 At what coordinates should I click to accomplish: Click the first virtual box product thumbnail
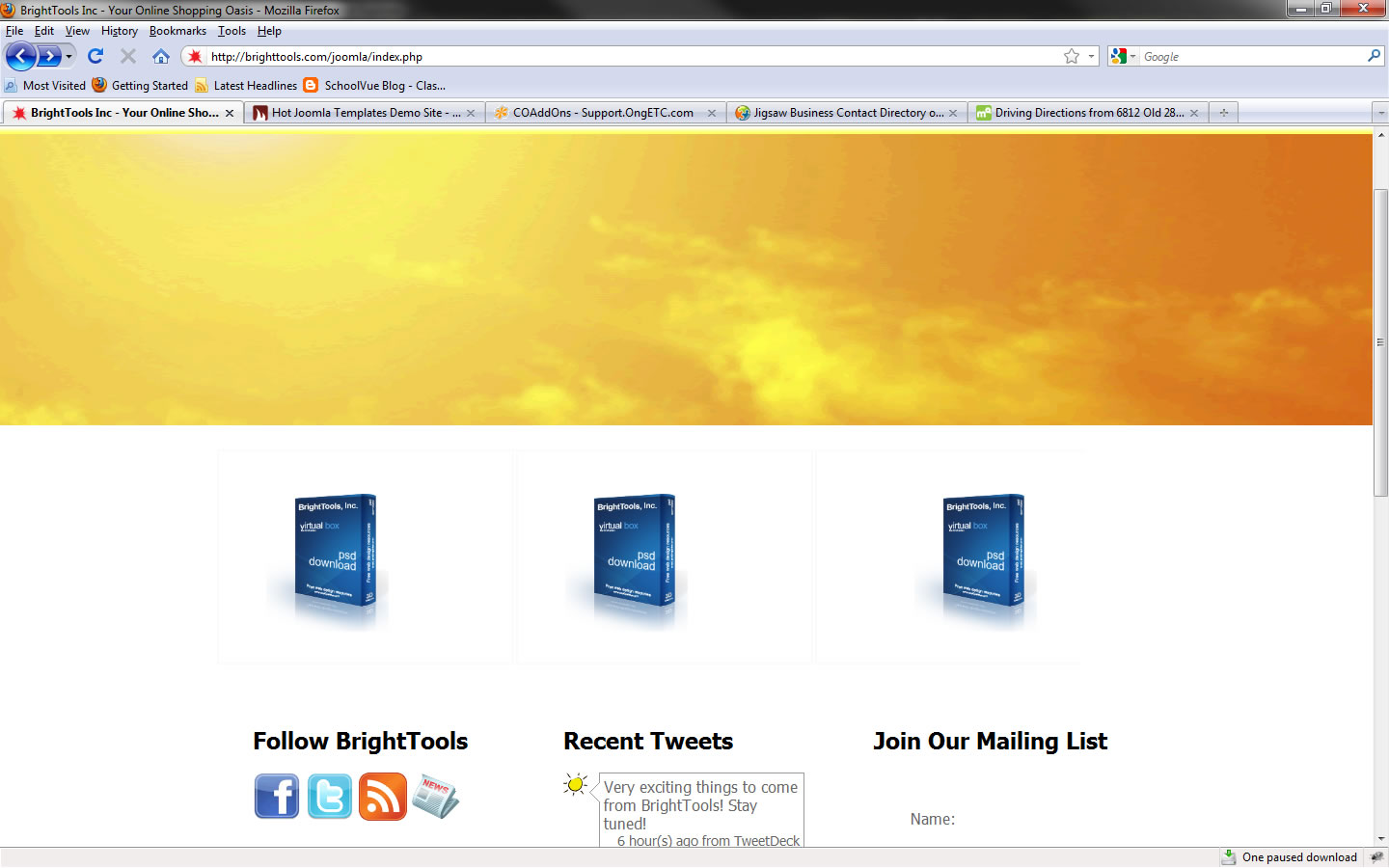333,557
